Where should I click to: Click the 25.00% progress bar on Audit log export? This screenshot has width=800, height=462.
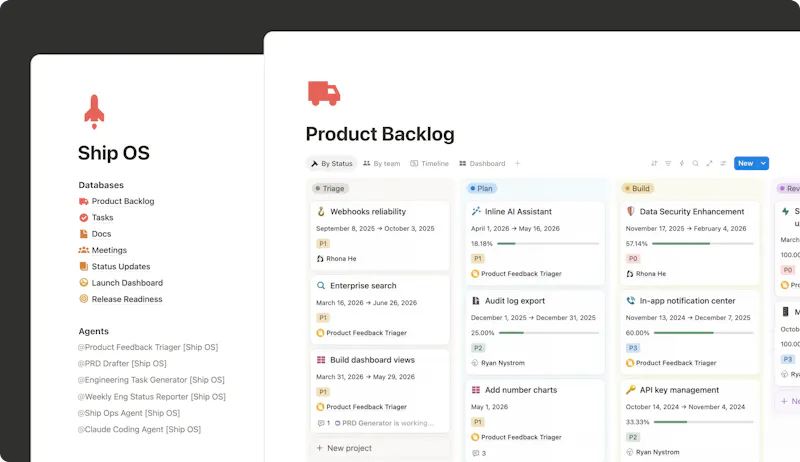549,332
